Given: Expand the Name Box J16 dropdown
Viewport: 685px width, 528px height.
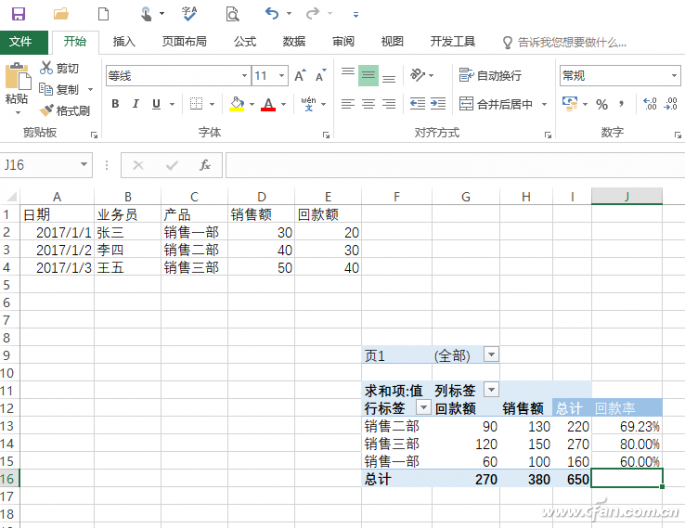Looking at the screenshot, I should pyautogui.click(x=83, y=165).
